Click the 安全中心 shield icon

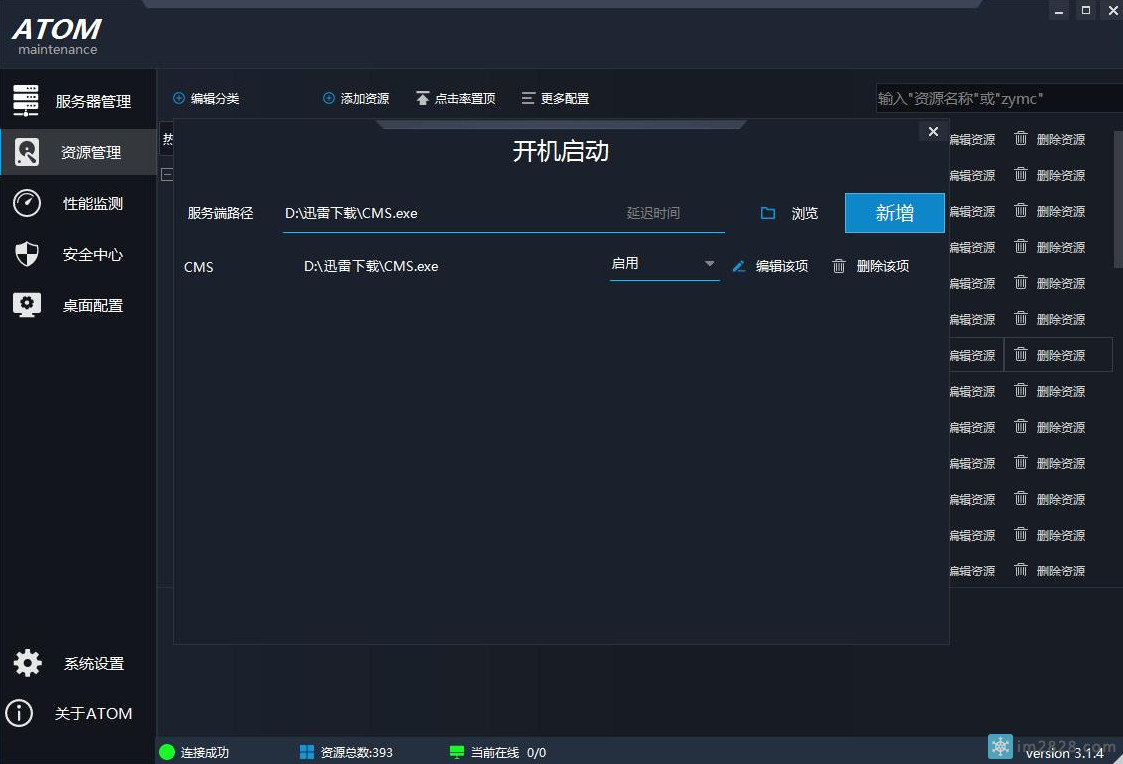pos(28,254)
